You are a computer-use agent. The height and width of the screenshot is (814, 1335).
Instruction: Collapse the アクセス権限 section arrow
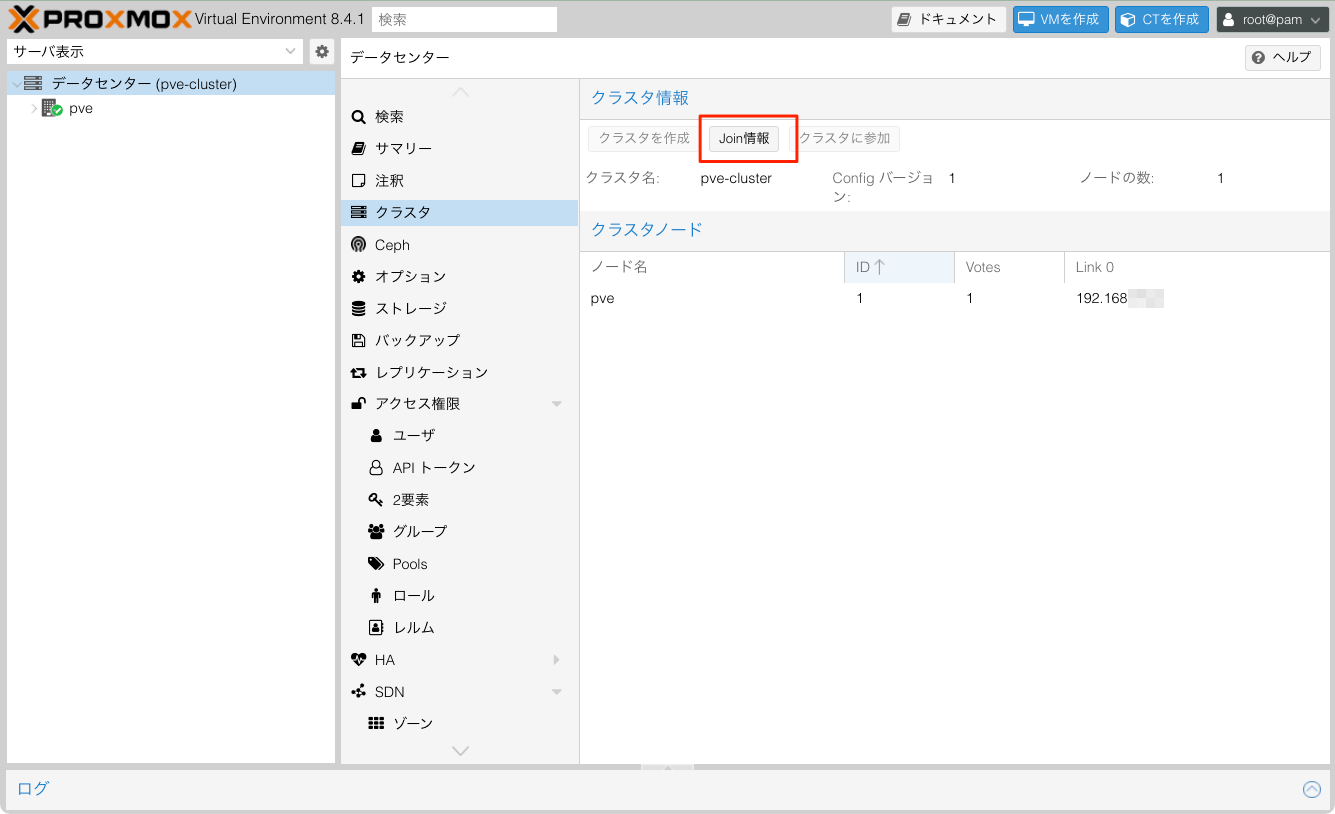(557, 404)
